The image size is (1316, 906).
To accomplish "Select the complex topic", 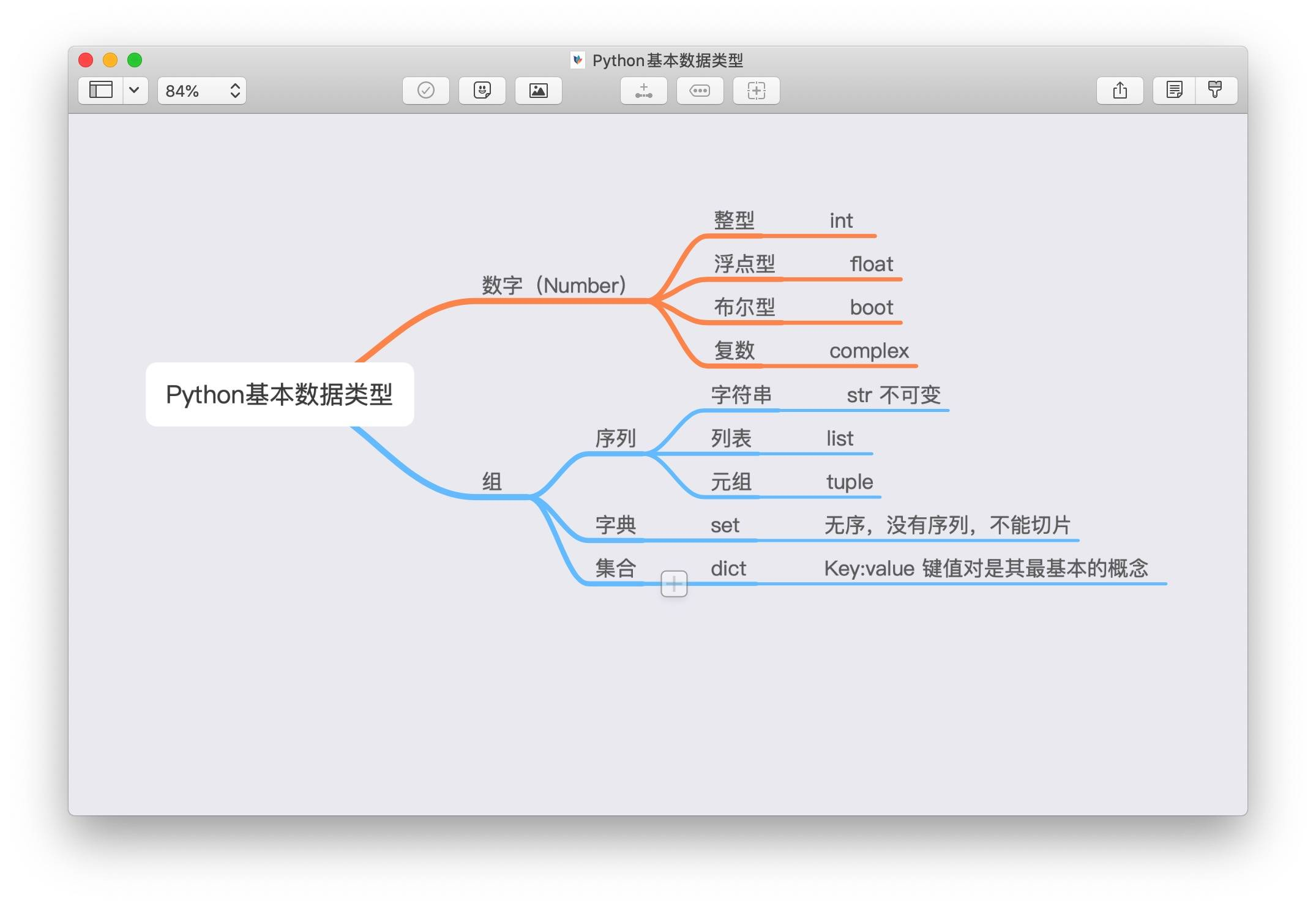I will coord(869,351).
